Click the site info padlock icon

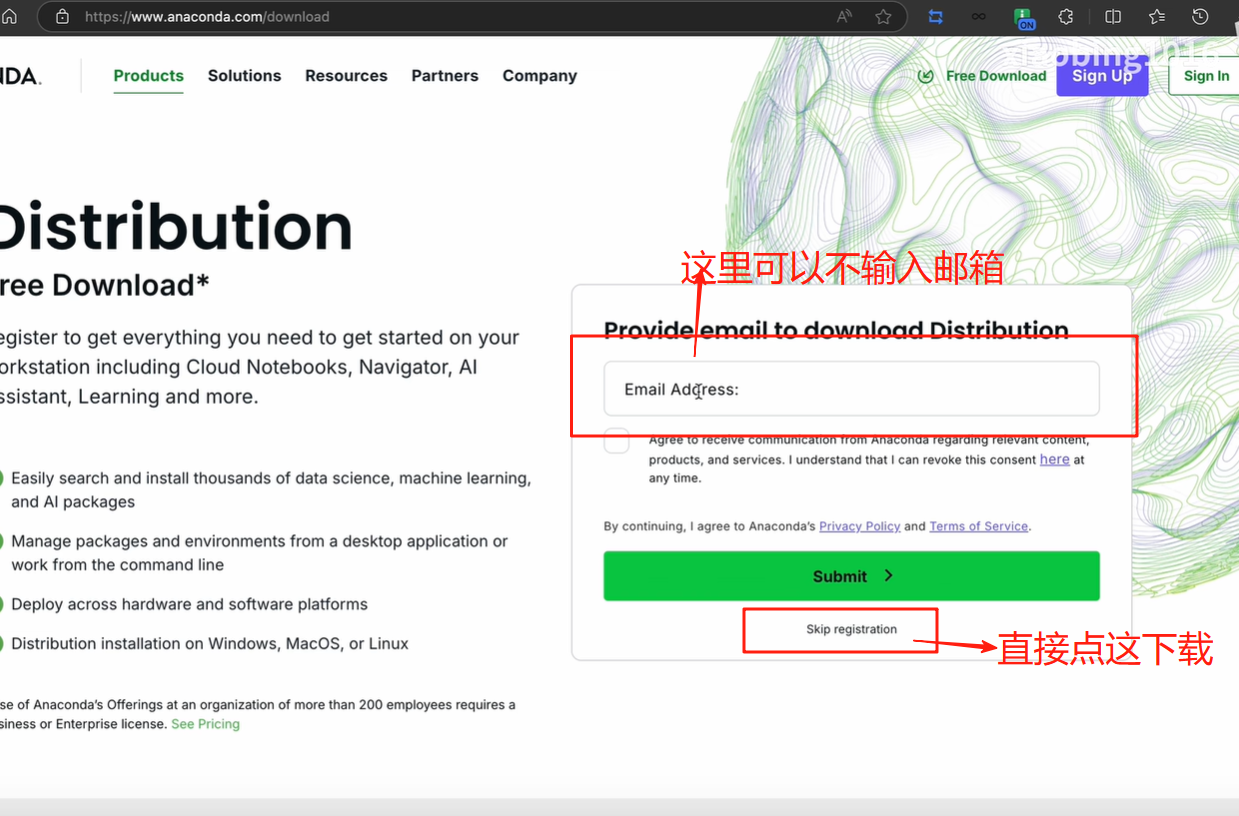[62, 16]
